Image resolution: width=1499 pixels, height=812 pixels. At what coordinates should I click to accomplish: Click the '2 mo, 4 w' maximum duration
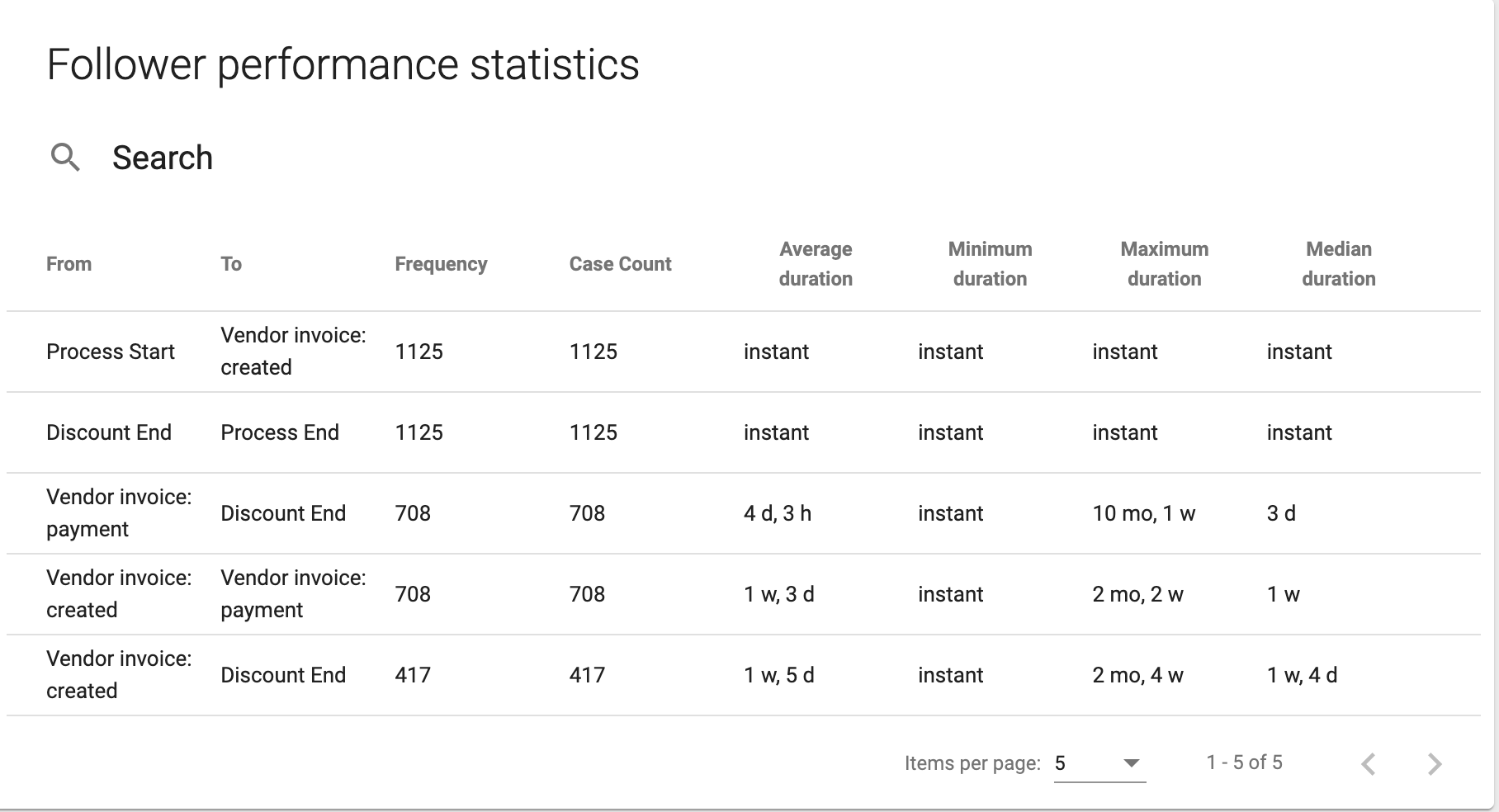[x=1138, y=675]
